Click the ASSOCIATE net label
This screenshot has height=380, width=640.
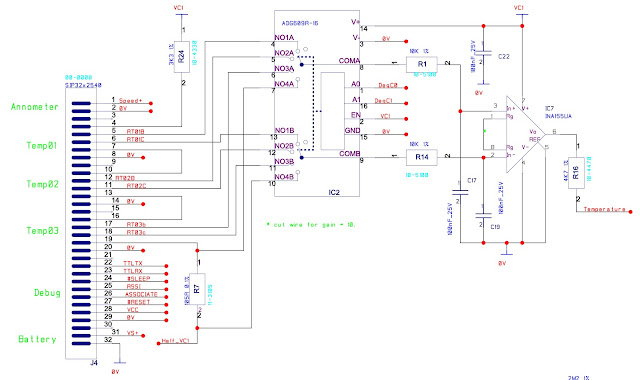[141, 294]
